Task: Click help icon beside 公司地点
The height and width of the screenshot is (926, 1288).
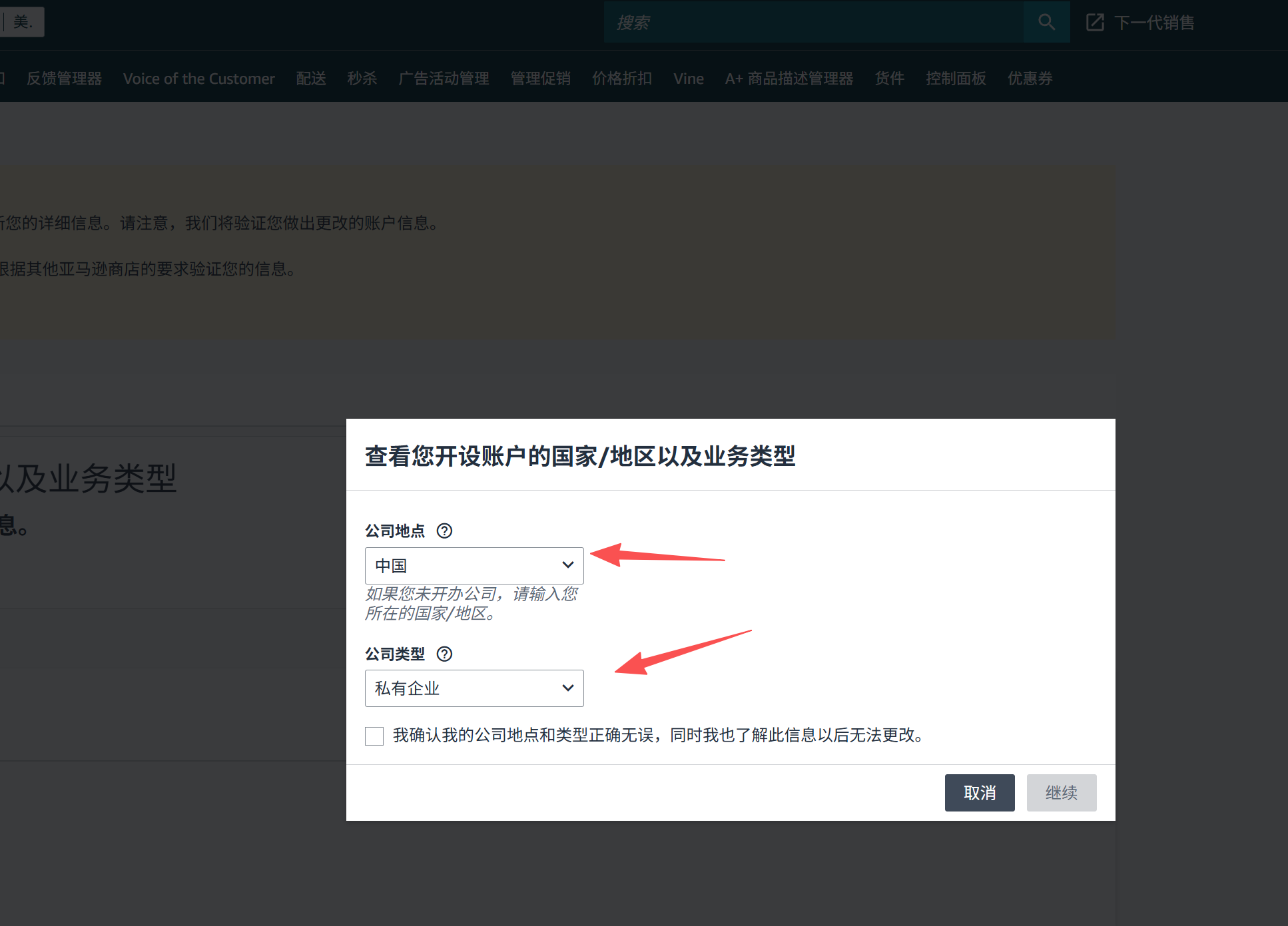Action: coord(444,531)
